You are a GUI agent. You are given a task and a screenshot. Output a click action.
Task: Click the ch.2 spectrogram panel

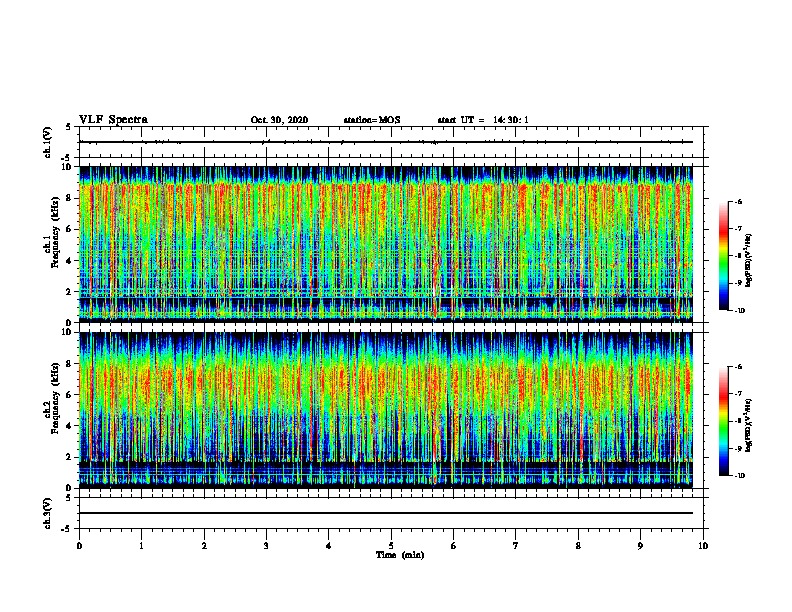point(386,410)
